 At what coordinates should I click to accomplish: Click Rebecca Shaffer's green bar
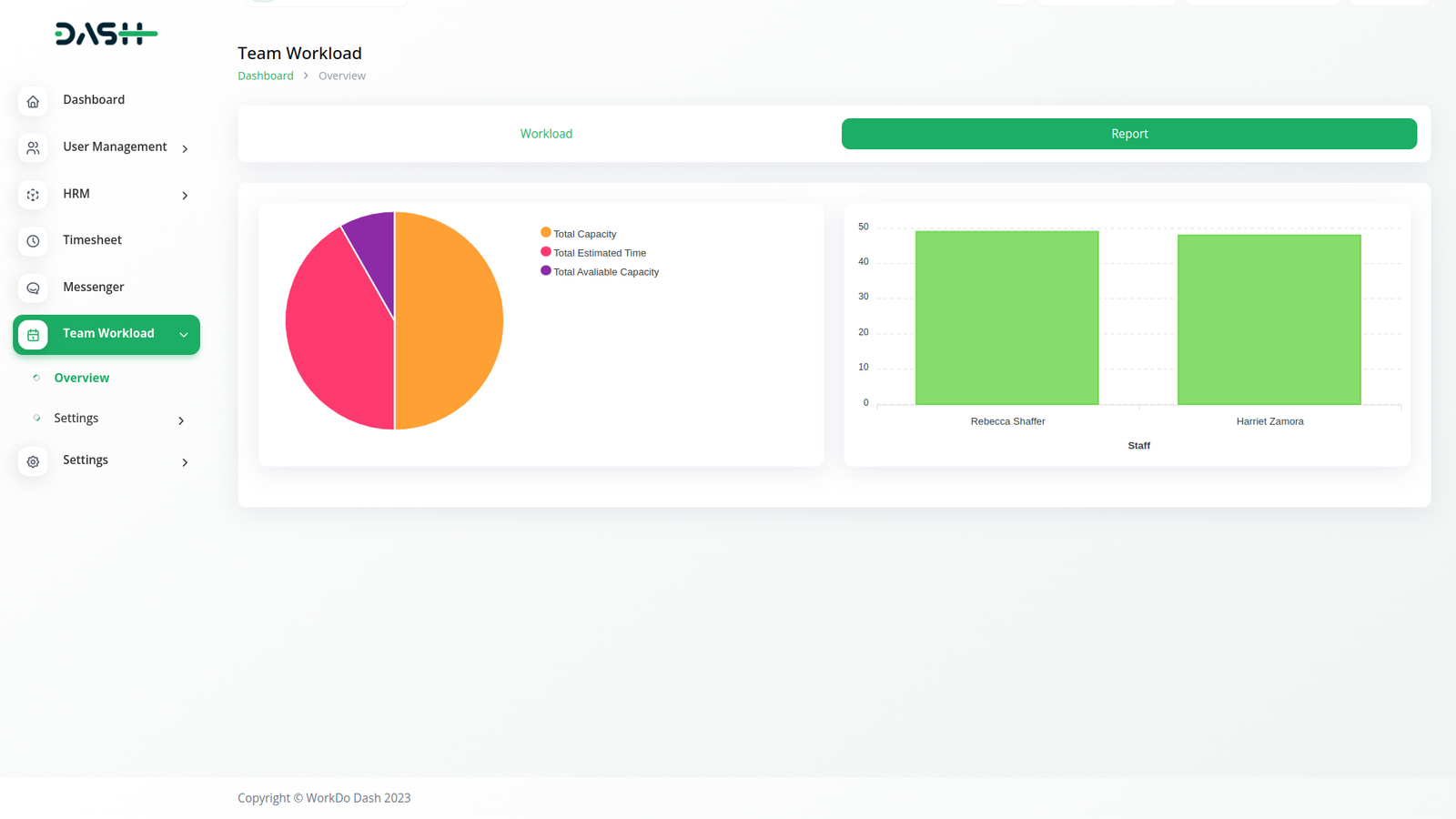1006,318
